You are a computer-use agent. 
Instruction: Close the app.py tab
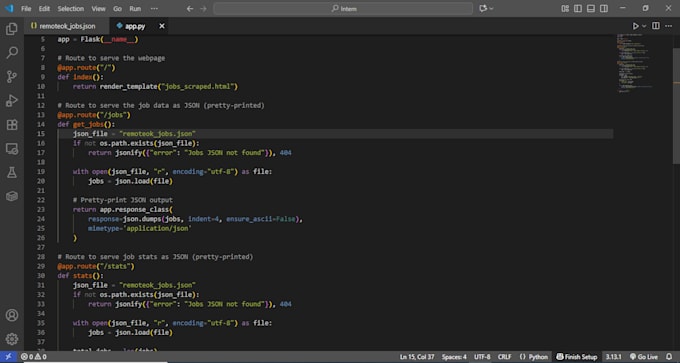click(x=162, y=26)
